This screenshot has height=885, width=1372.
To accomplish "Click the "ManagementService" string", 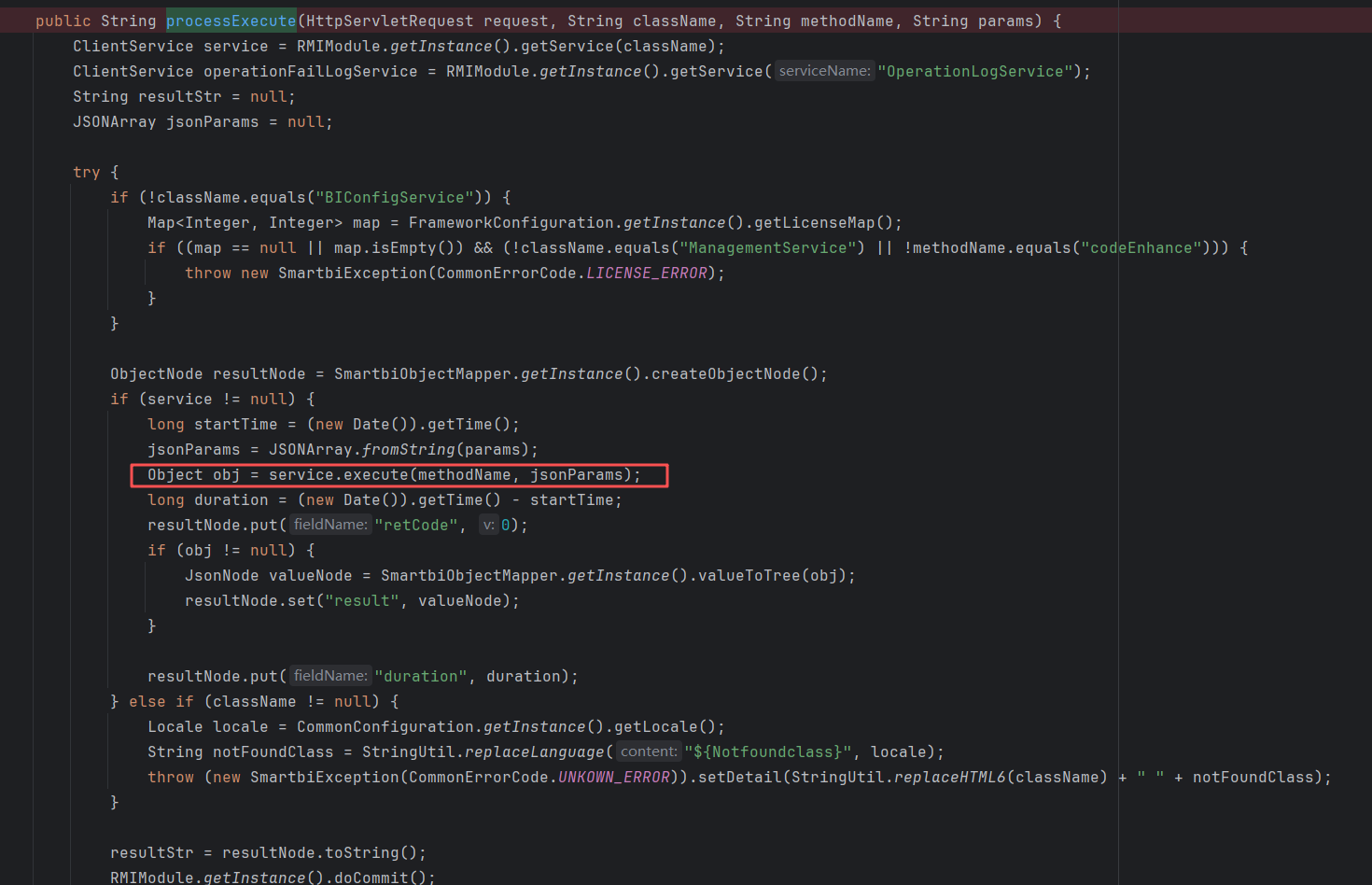I will pyautogui.click(x=767, y=247).
